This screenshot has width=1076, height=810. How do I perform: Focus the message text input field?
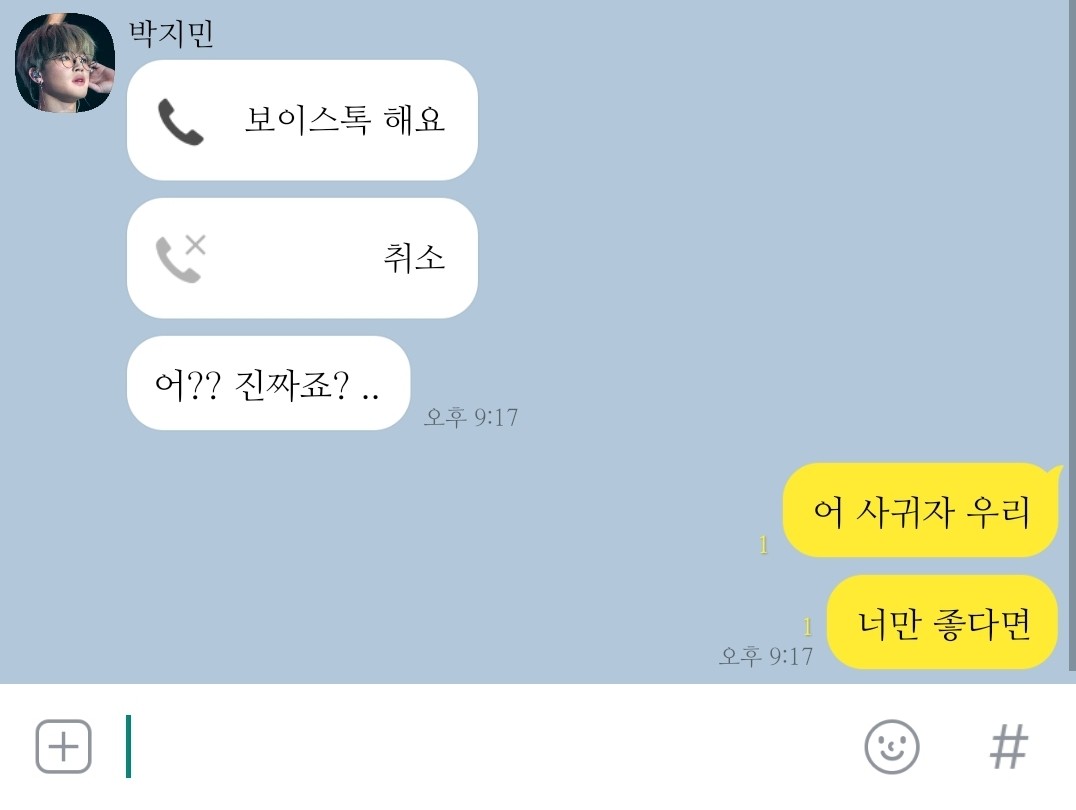pos(480,746)
